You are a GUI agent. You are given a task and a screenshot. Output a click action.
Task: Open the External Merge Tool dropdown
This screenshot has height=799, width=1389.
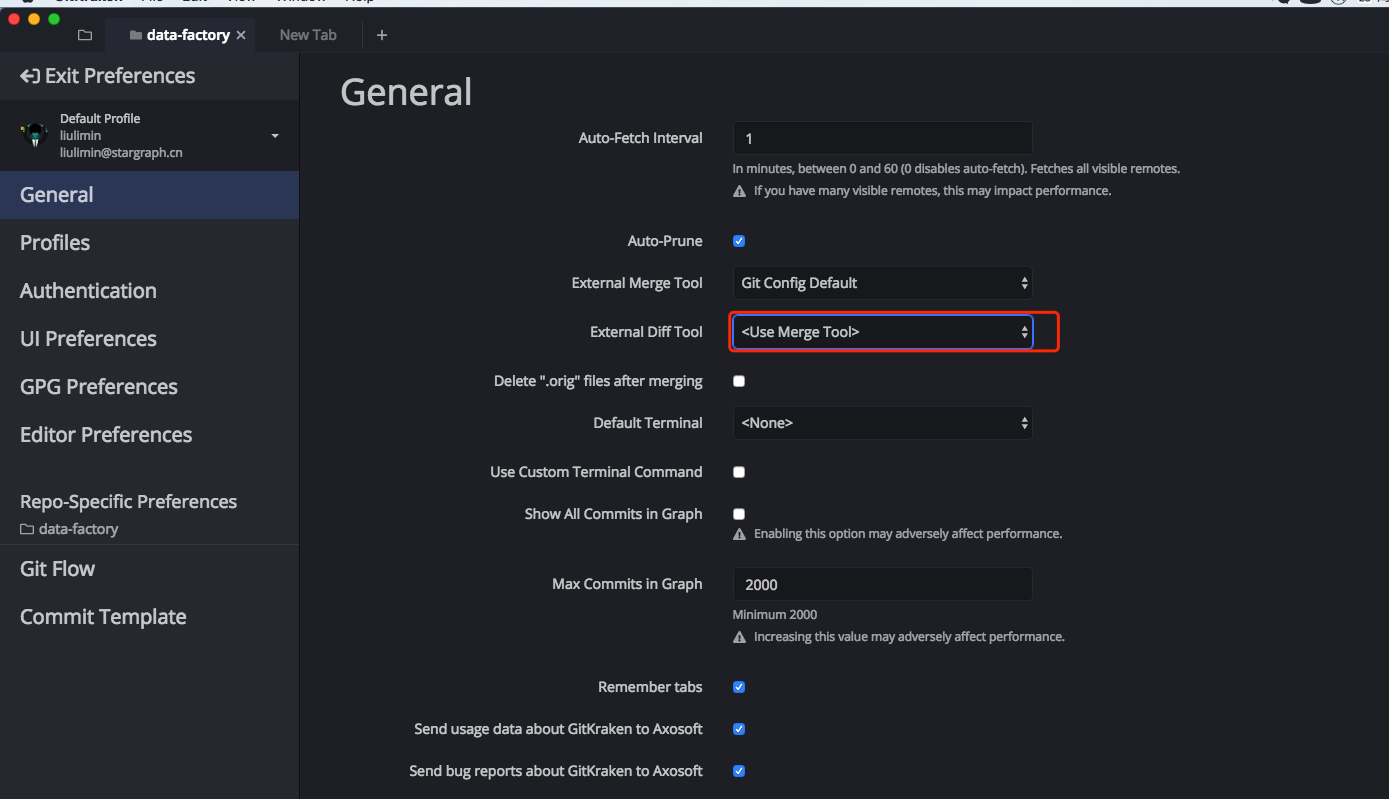[x=882, y=283]
